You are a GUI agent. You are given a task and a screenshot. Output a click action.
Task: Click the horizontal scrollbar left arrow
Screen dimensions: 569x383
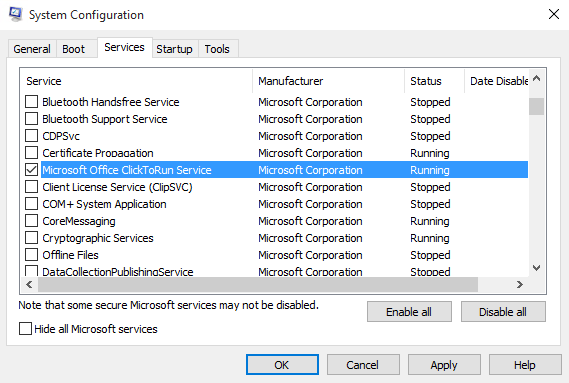(x=29, y=284)
